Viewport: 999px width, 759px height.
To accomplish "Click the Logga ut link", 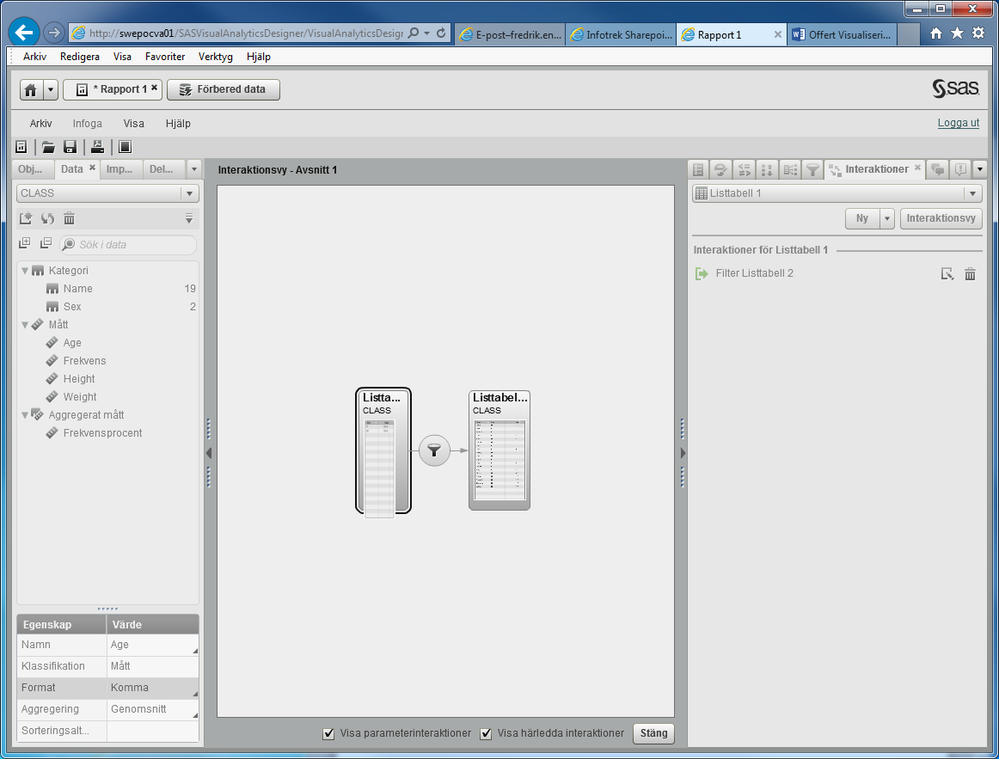I will pyautogui.click(x=958, y=123).
